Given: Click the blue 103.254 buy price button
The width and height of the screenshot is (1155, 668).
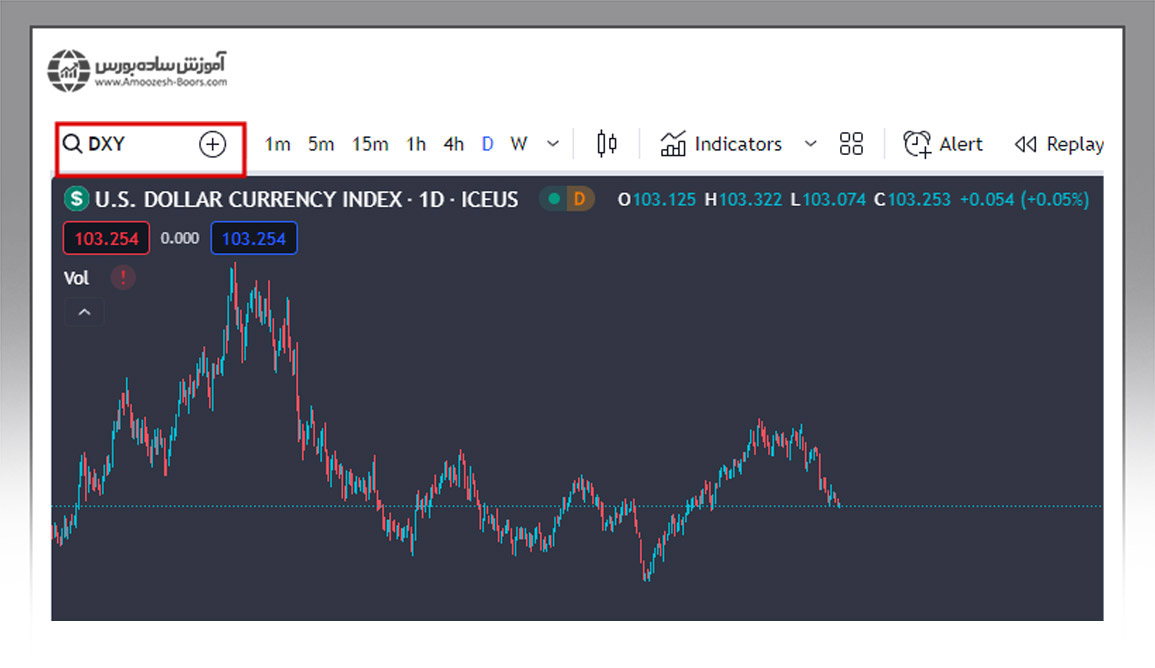Looking at the screenshot, I should 253,239.
